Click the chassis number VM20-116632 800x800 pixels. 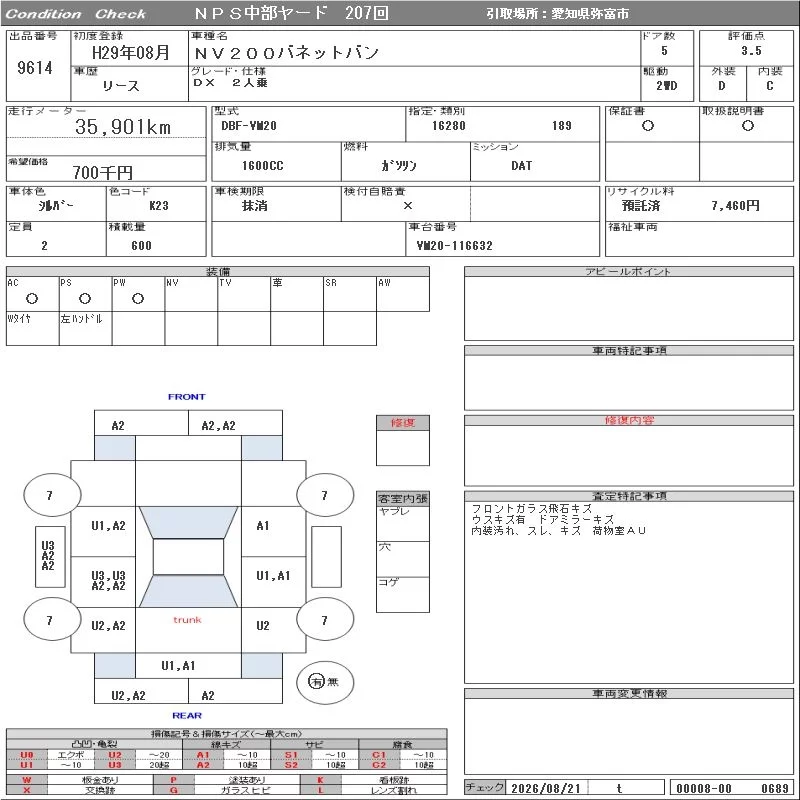coord(455,246)
